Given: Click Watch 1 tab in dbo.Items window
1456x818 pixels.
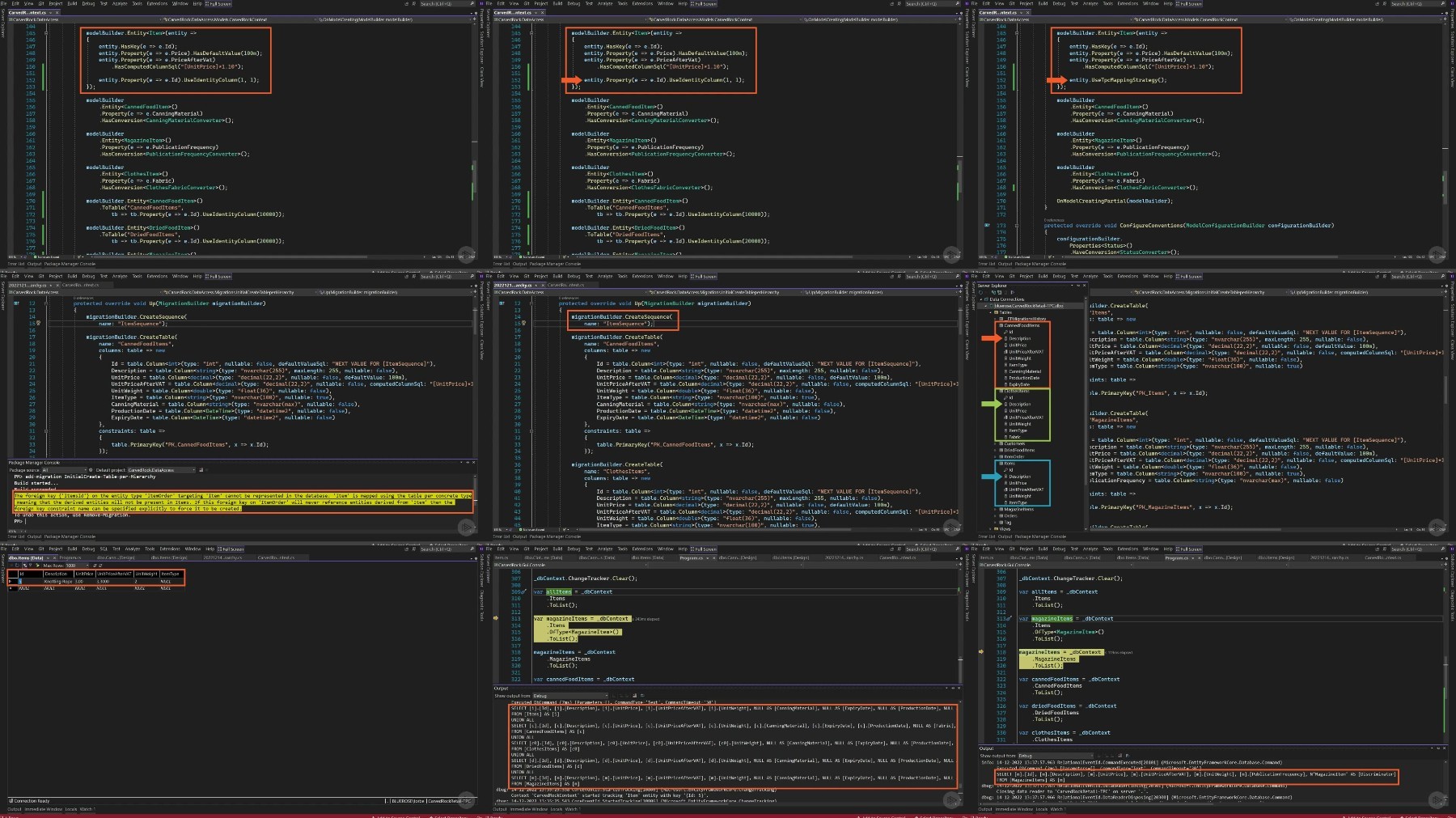Looking at the screenshot, I should 87,809.
